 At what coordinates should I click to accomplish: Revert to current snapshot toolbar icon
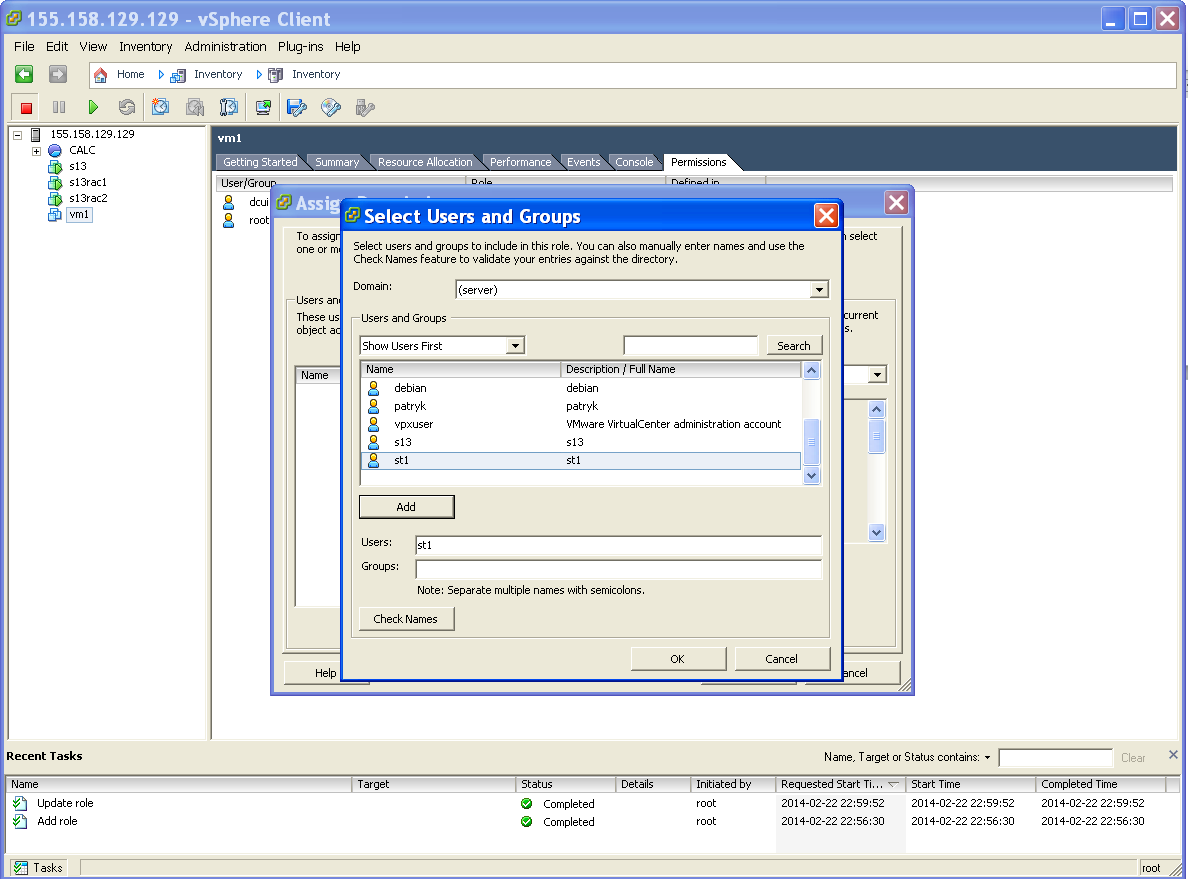(195, 108)
